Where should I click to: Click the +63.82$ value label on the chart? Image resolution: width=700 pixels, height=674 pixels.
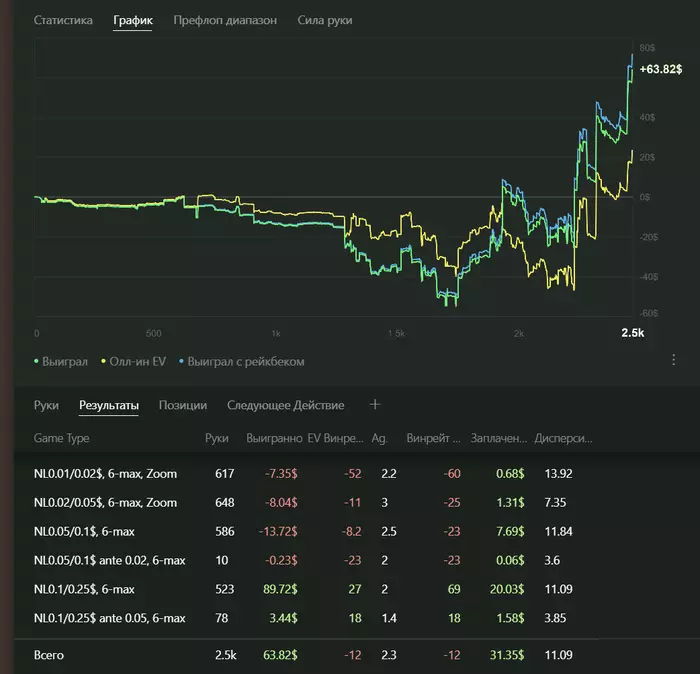pyautogui.click(x=660, y=69)
